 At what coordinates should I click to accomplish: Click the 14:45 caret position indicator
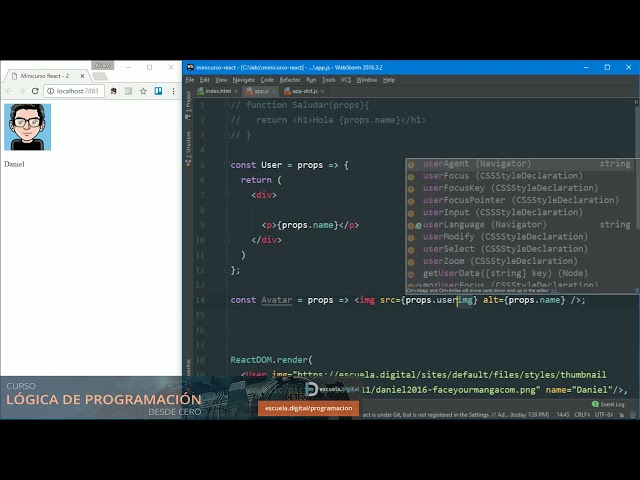click(563, 415)
